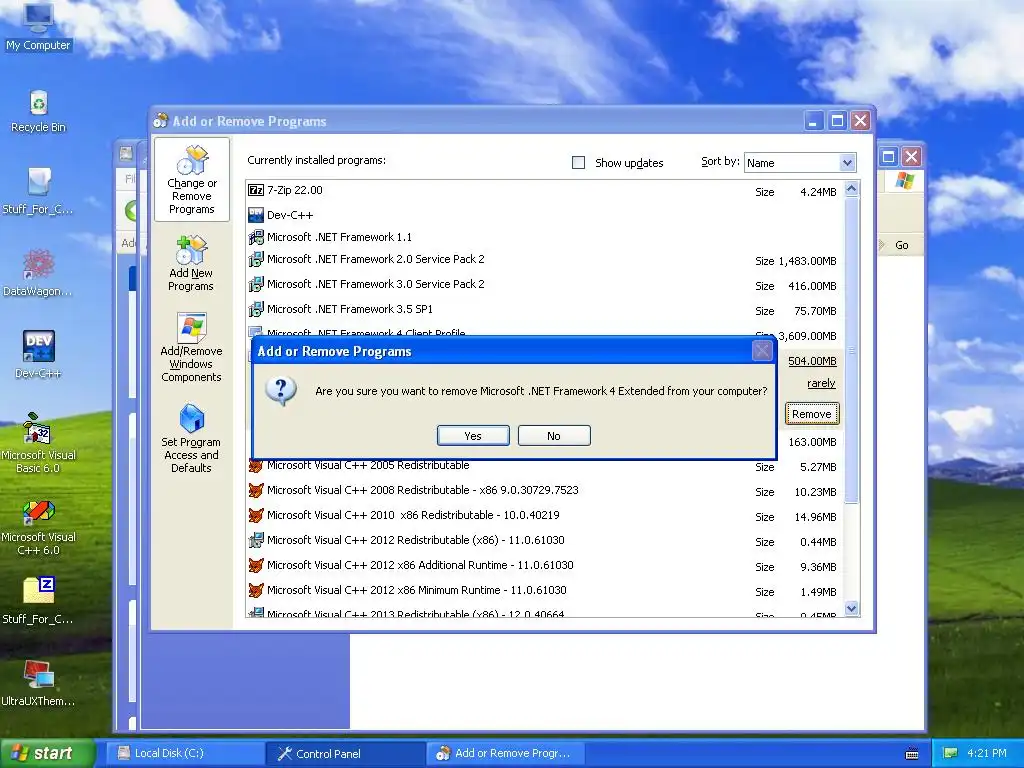Click Visual C++ 2008 Redistributable icon
Viewport: 1024px width, 768px height.
point(256,490)
